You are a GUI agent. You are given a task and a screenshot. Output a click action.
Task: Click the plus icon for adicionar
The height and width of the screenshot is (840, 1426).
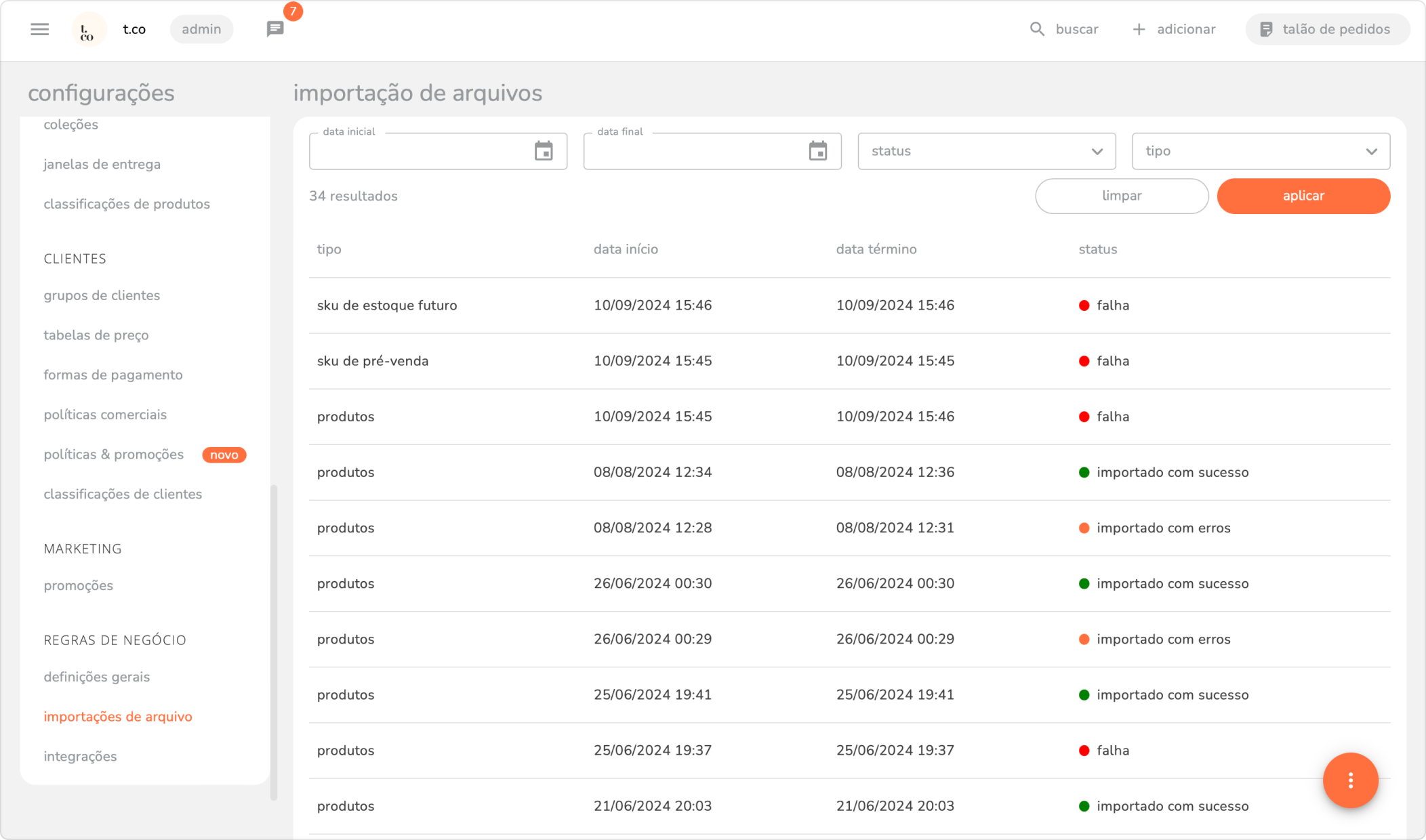click(x=1139, y=29)
